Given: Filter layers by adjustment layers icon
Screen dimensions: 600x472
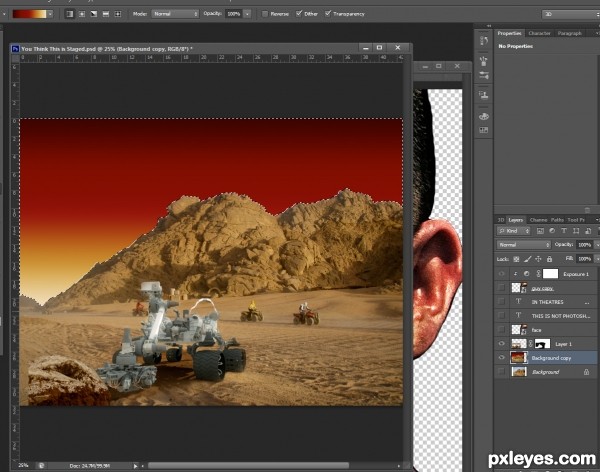Looking at the screenshot, I should 552,231.
